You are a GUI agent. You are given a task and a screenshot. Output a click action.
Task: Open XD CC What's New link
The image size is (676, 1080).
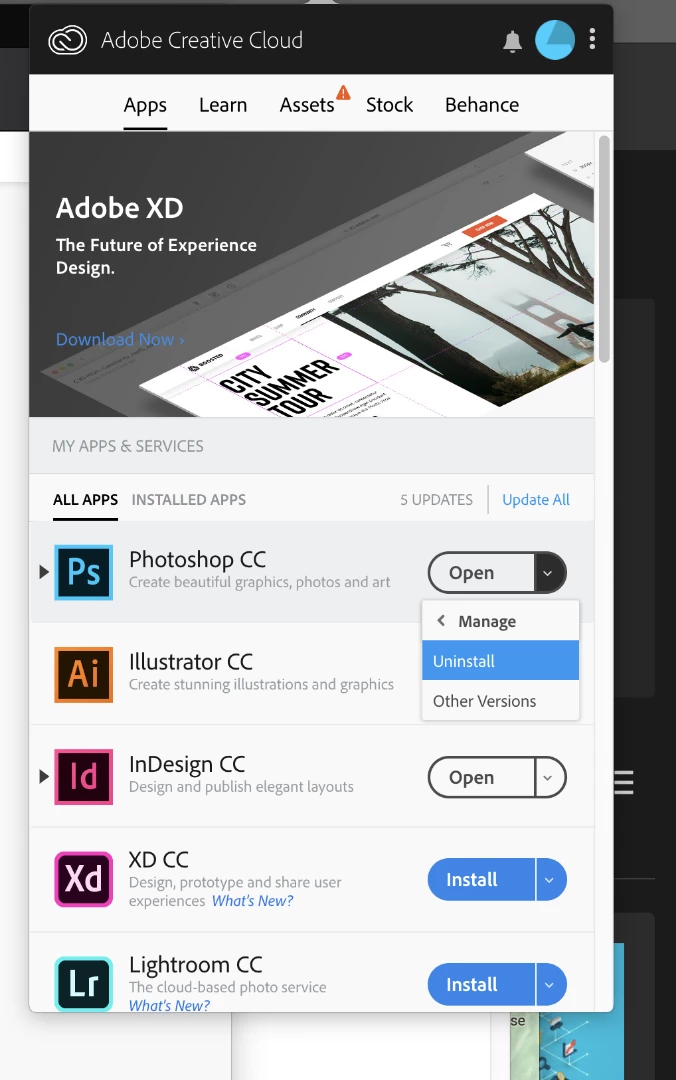252,901
